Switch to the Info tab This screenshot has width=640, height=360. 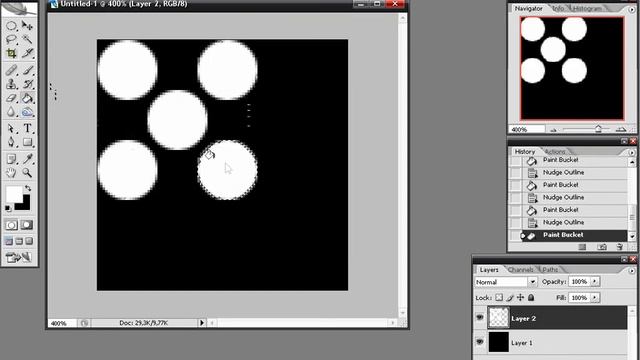point(558,9)
